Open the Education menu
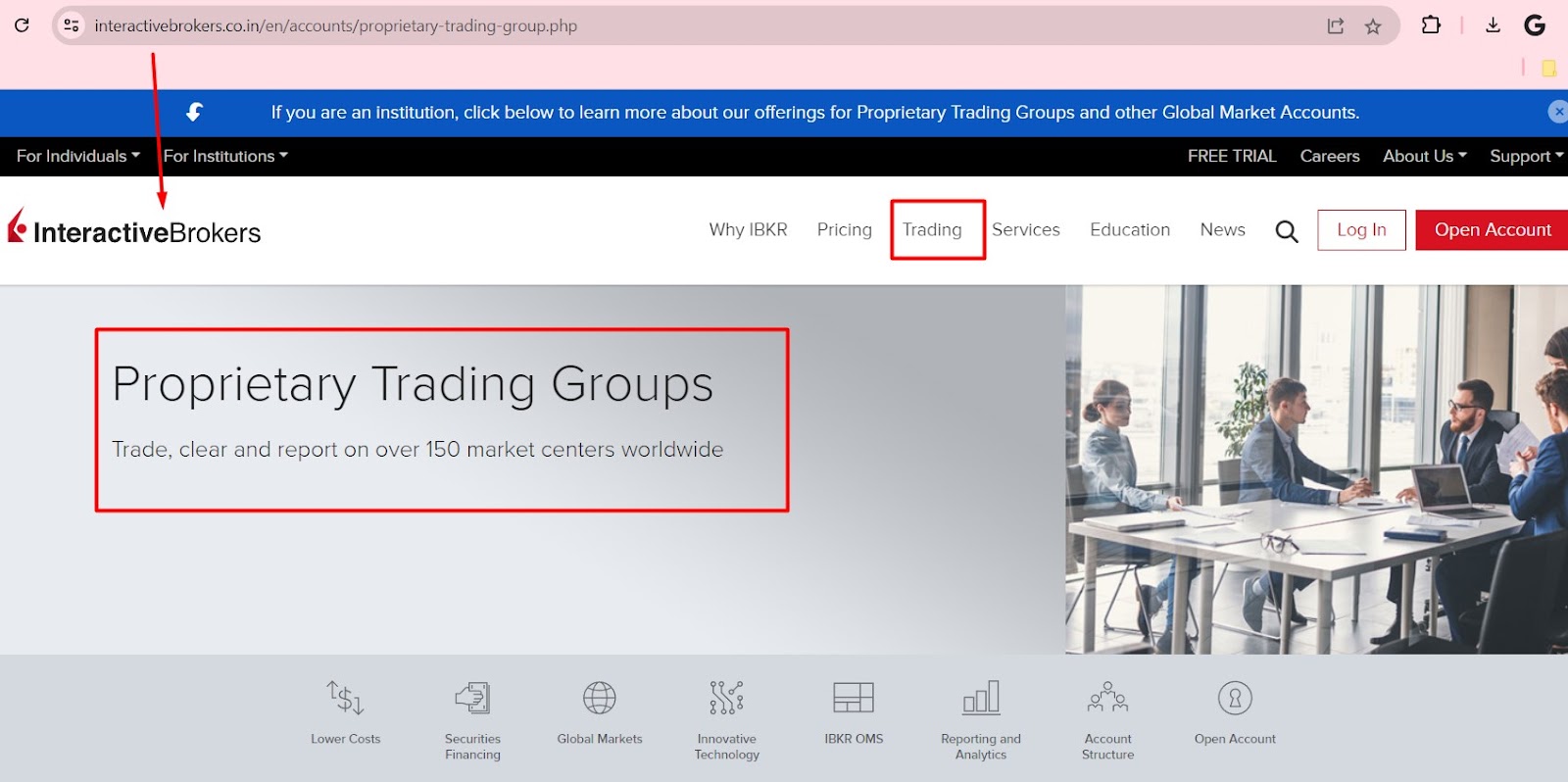 point(1130,229)
